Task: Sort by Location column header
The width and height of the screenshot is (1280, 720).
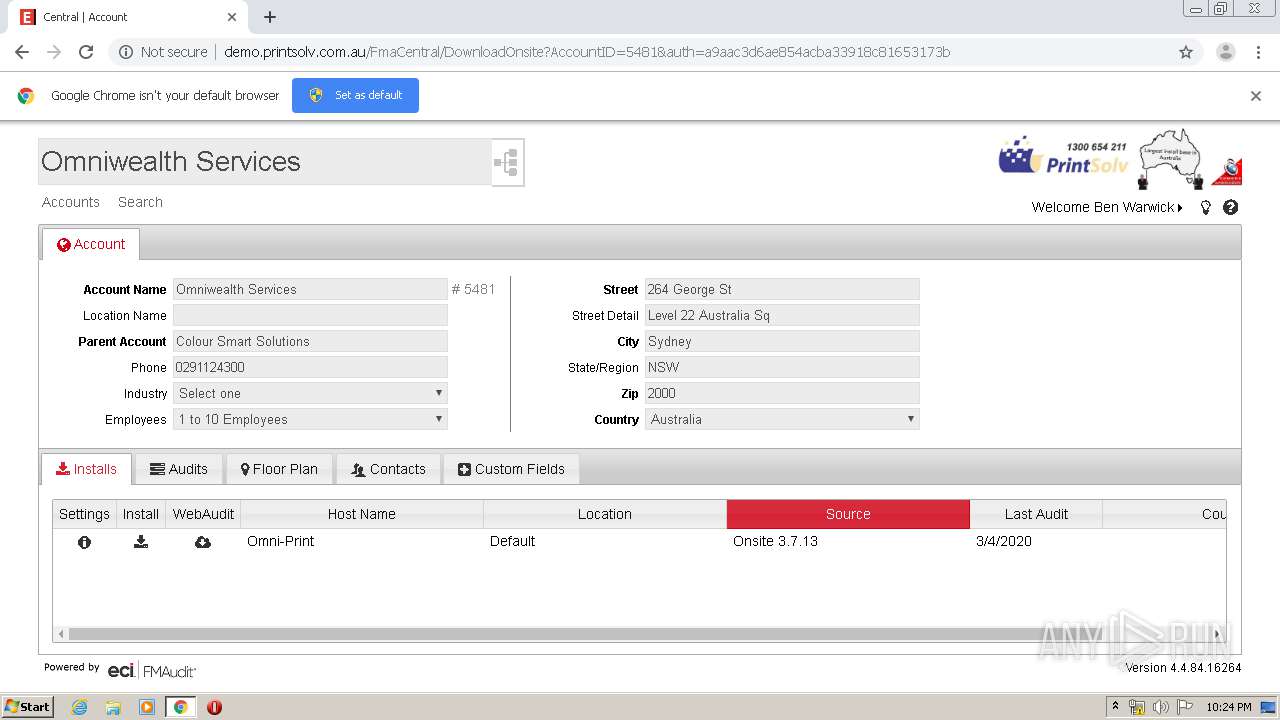Action: click(x=605, y=514)
